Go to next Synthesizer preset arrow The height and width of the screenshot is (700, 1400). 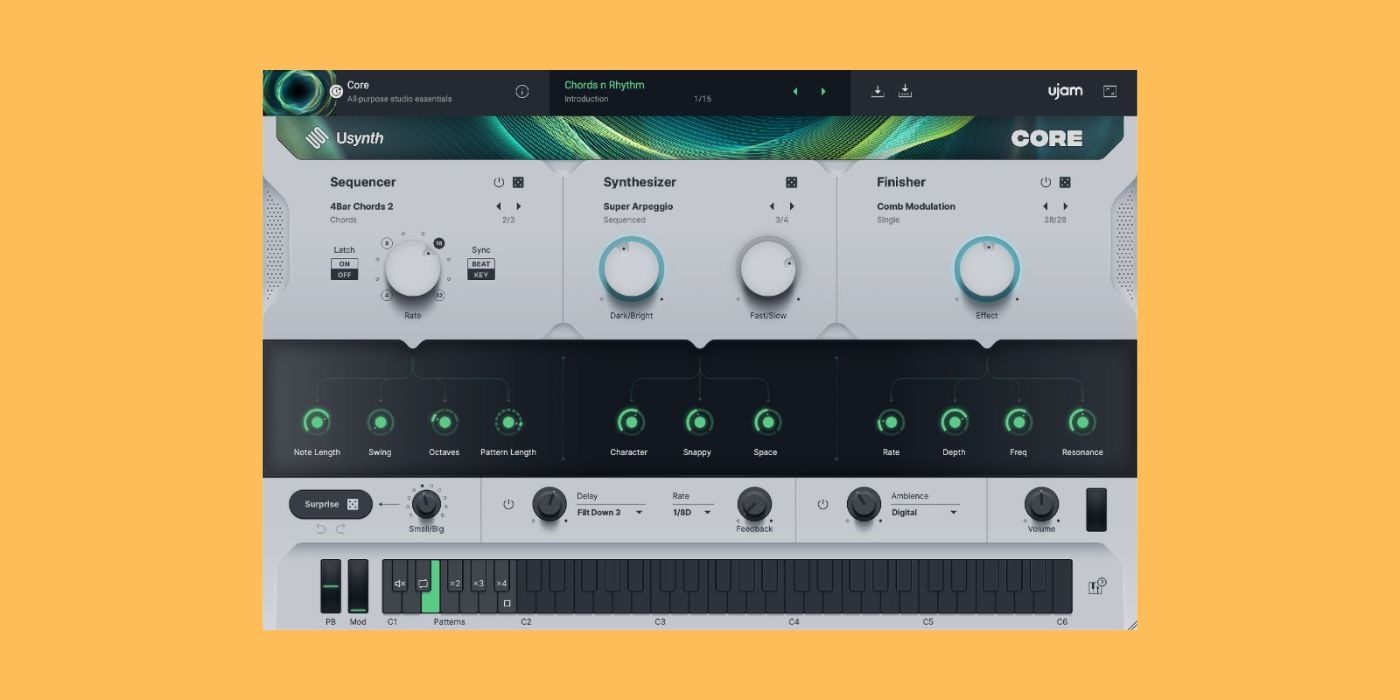792,207
